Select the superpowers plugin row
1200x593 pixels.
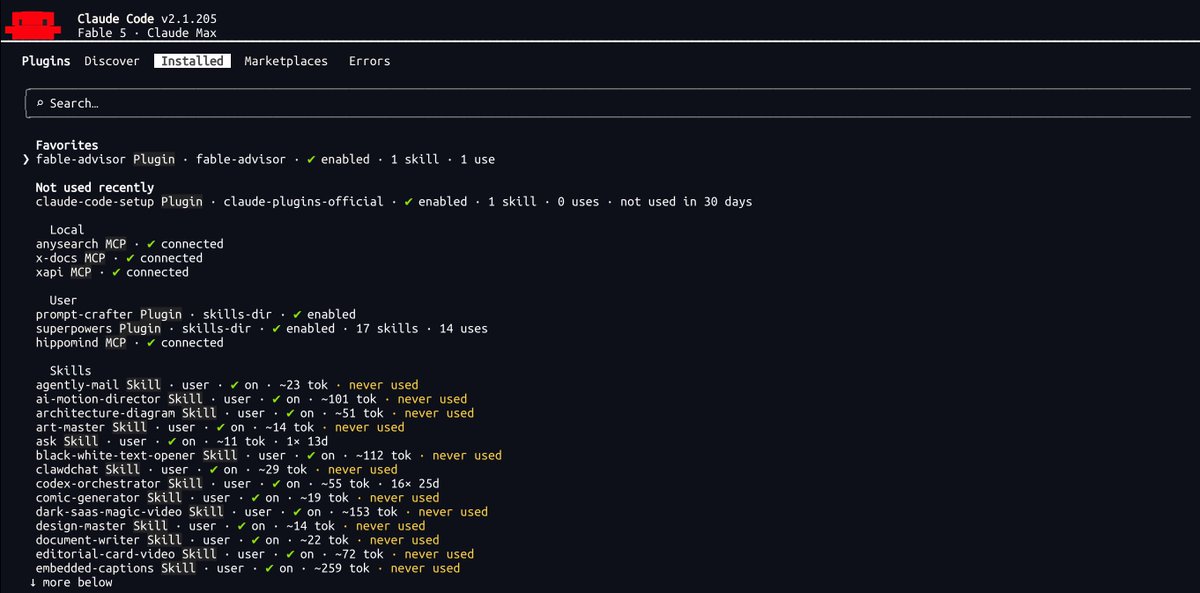click(x=262, y=328)
